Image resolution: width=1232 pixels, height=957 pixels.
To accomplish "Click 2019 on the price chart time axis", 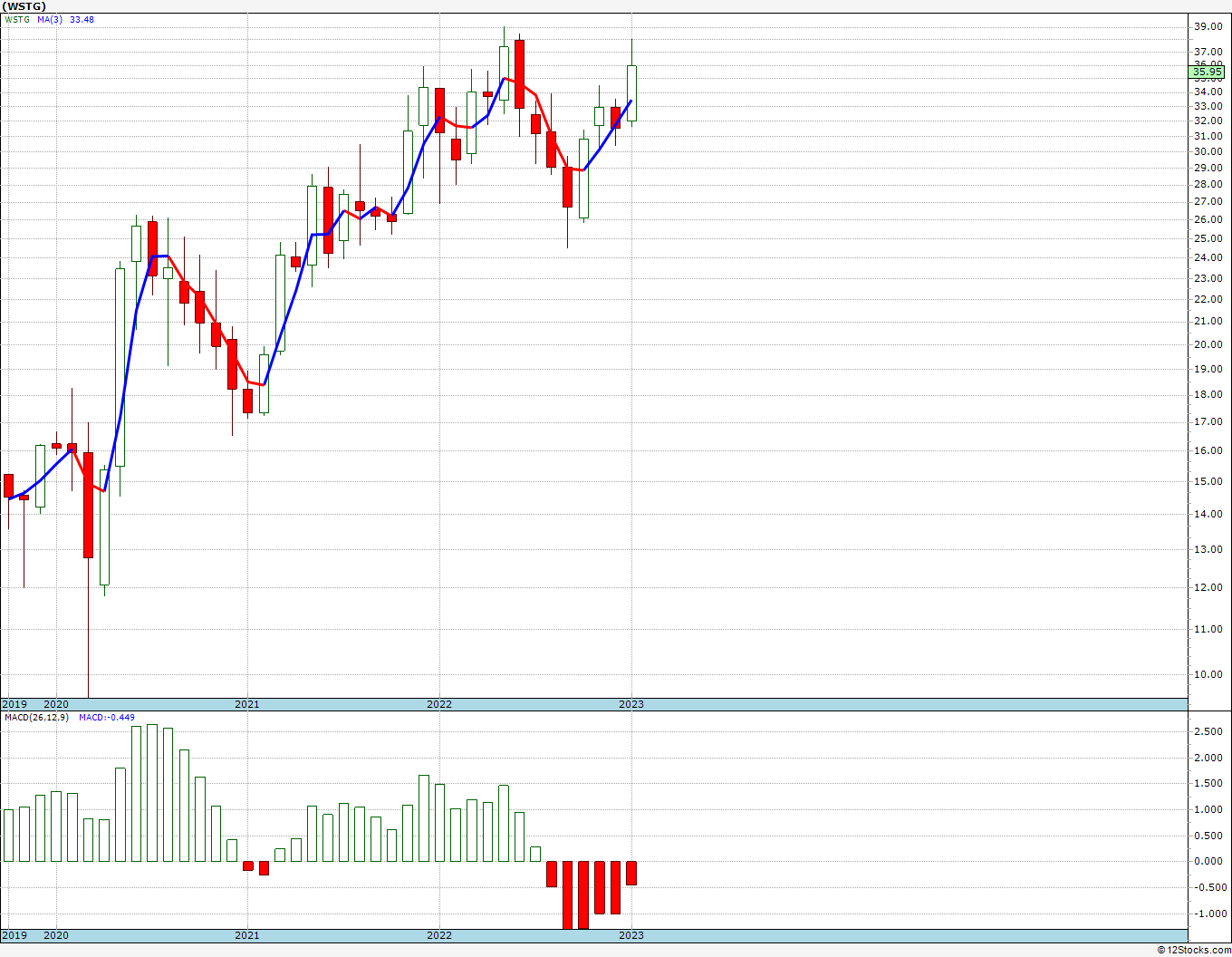I will (x=14, y=704).
